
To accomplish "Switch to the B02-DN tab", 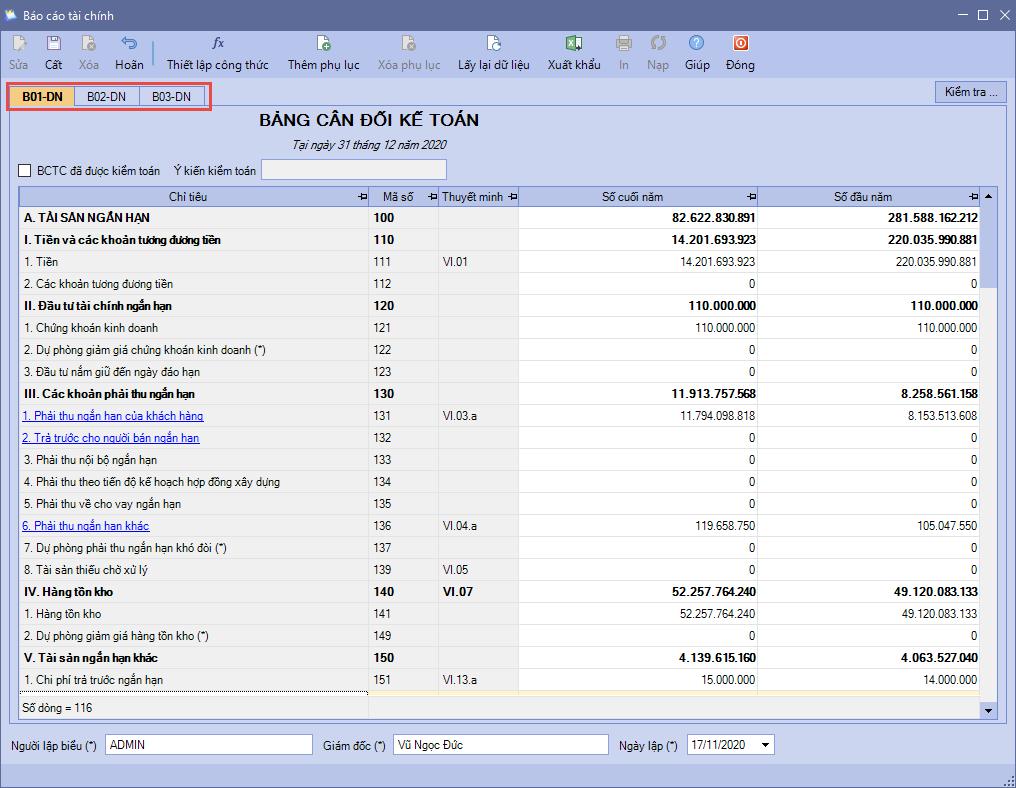I will (106, 97).
